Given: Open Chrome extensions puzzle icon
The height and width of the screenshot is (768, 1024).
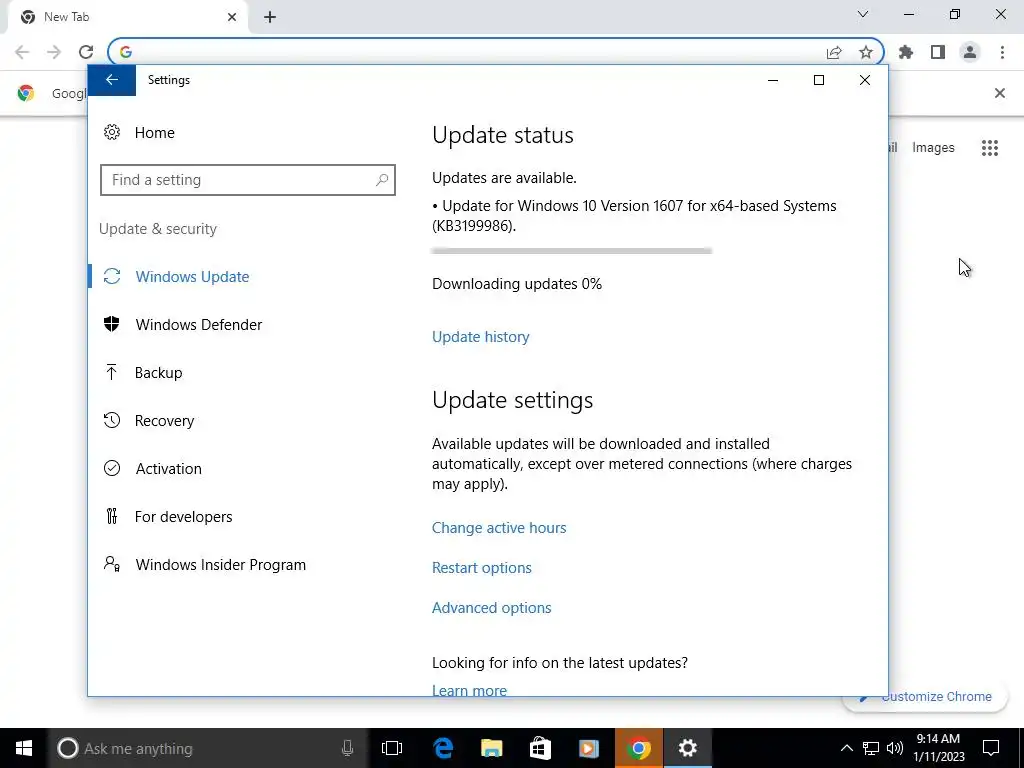Looking at the screenshot, I should click(x=906, y=52).
